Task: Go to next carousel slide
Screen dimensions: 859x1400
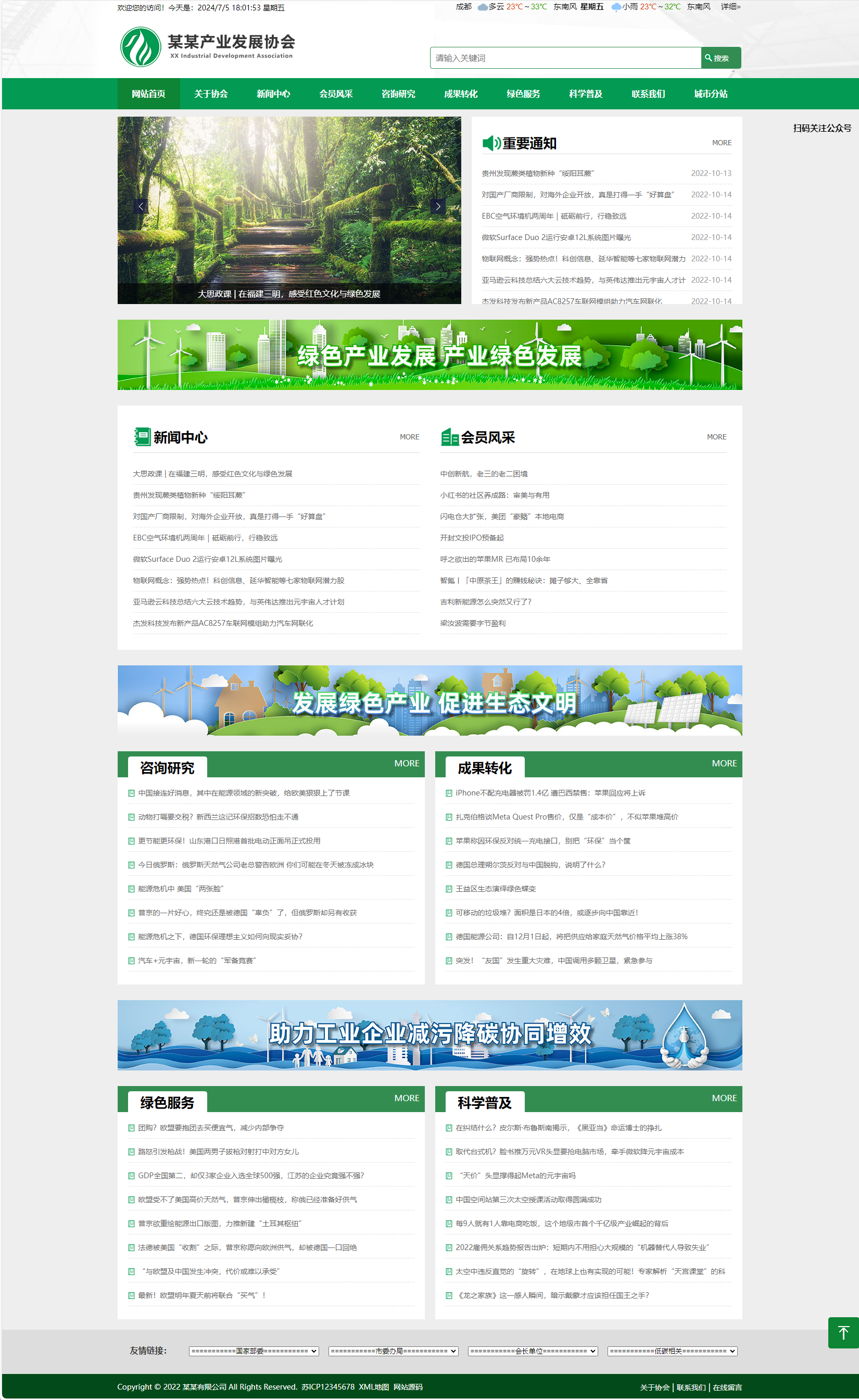Action: pos(437,206)
